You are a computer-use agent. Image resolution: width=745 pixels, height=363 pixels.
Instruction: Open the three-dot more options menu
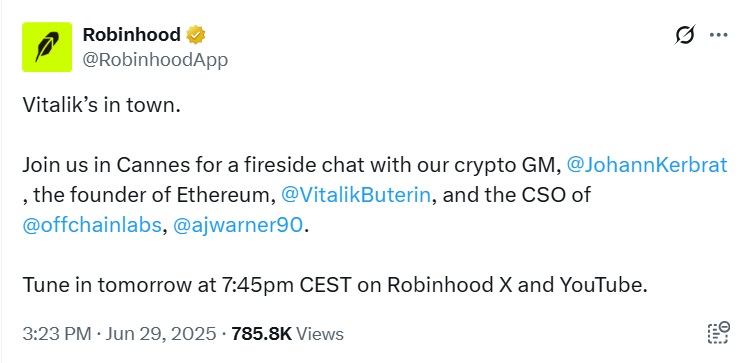click(x=718, y=35)
